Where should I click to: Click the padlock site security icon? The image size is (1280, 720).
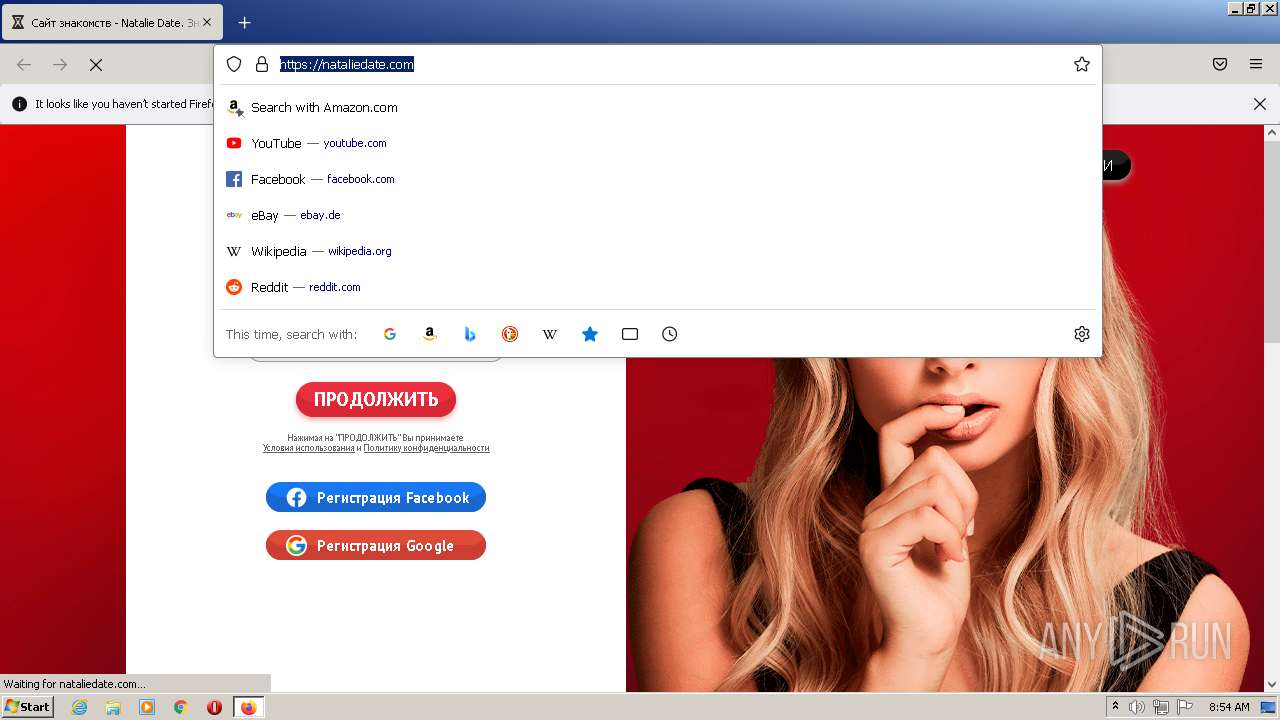[262, 64]
